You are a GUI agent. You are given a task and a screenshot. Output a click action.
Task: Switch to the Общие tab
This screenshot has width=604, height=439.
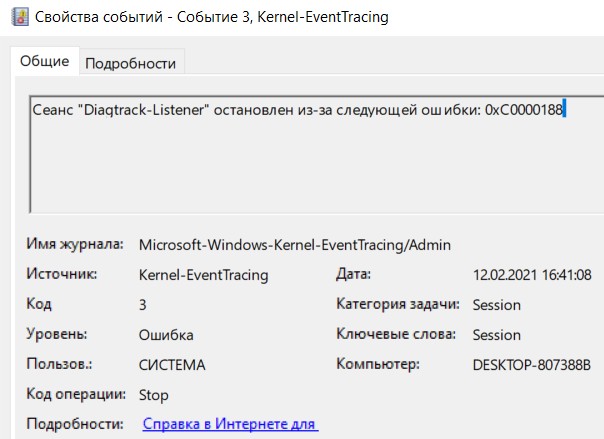tap(45, 62)
